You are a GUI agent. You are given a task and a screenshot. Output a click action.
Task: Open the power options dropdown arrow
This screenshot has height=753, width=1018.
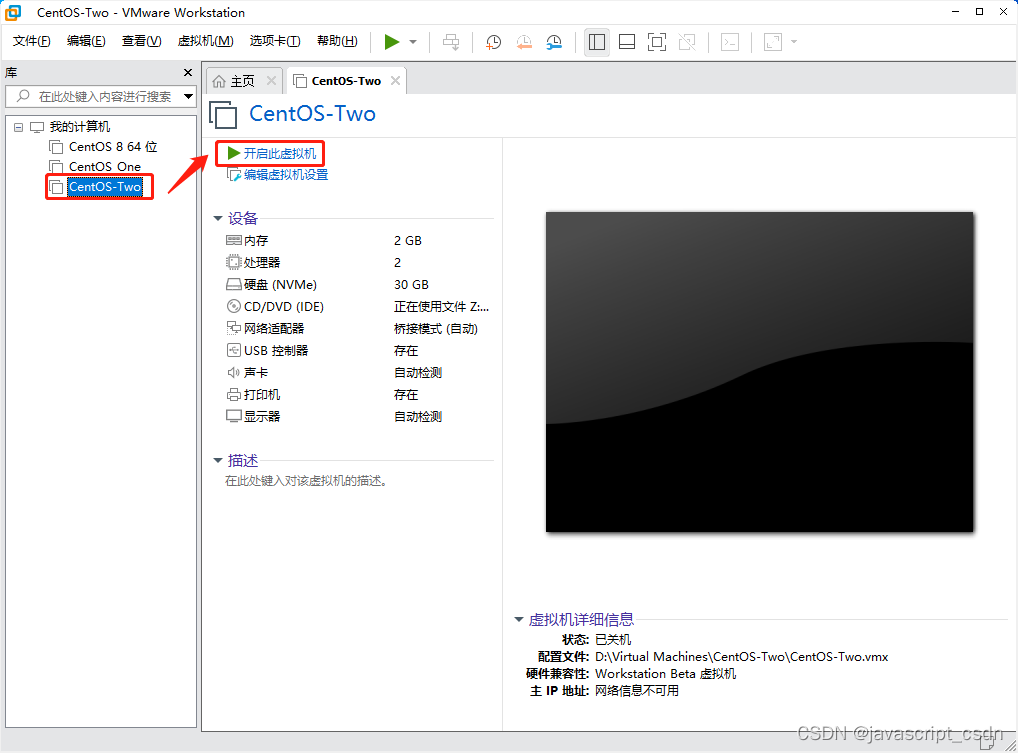pos(413,42)
